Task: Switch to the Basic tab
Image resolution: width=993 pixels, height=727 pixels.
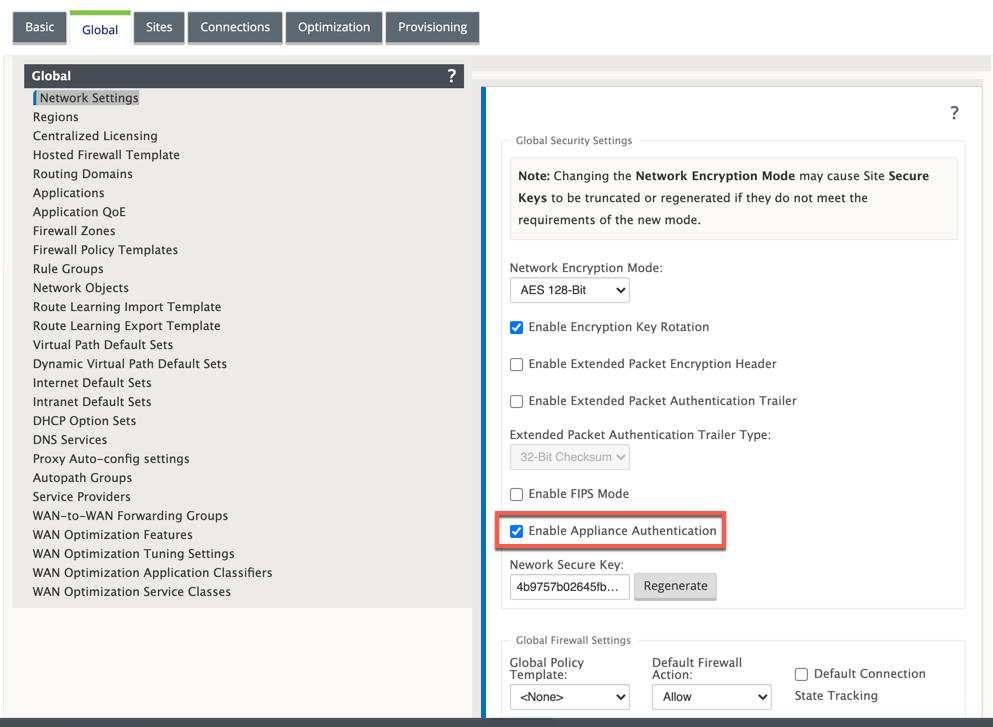Action: pyautogui.click(x=39, y=27)
